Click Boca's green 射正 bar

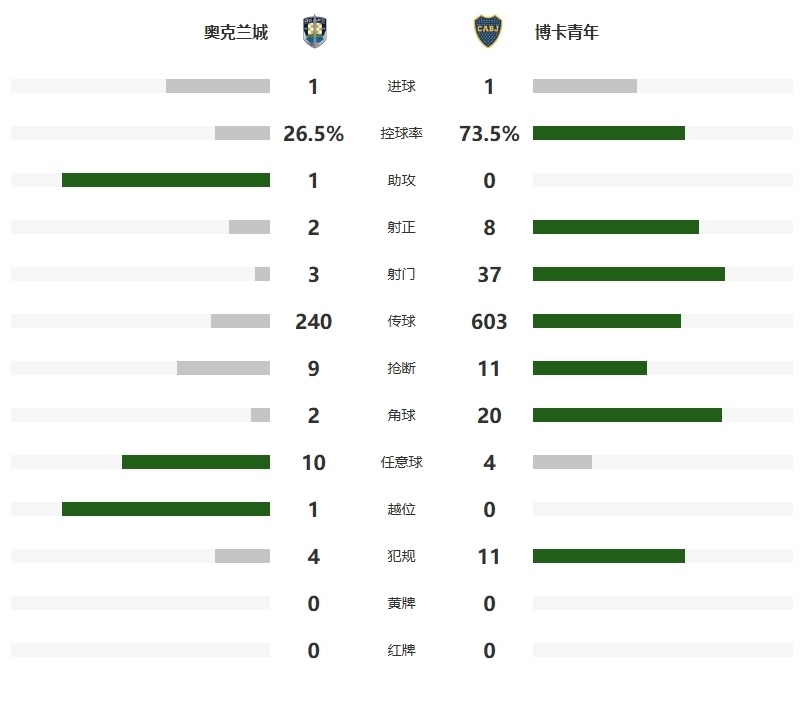tap(616, 227)
